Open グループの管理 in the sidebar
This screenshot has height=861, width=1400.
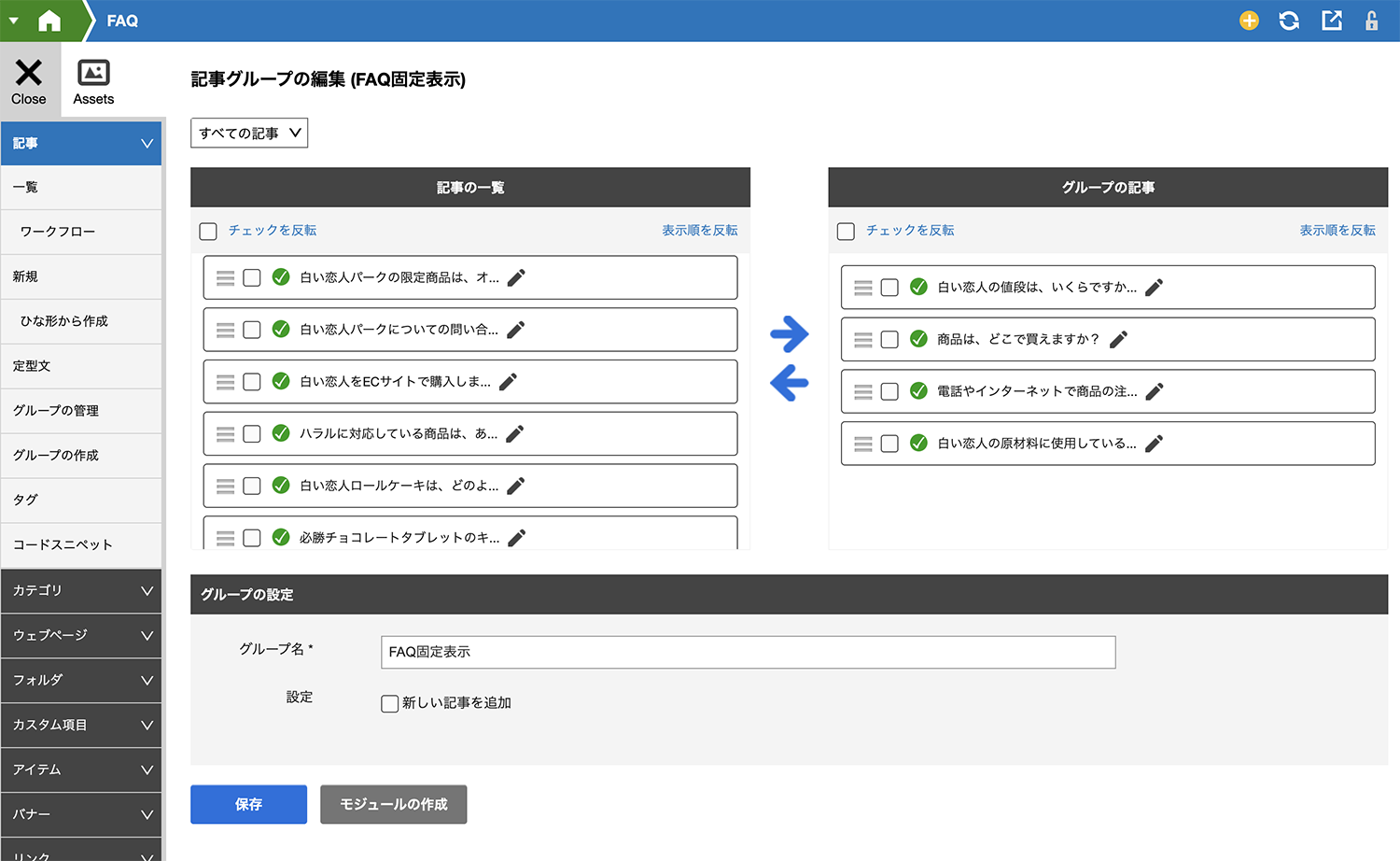81,411
